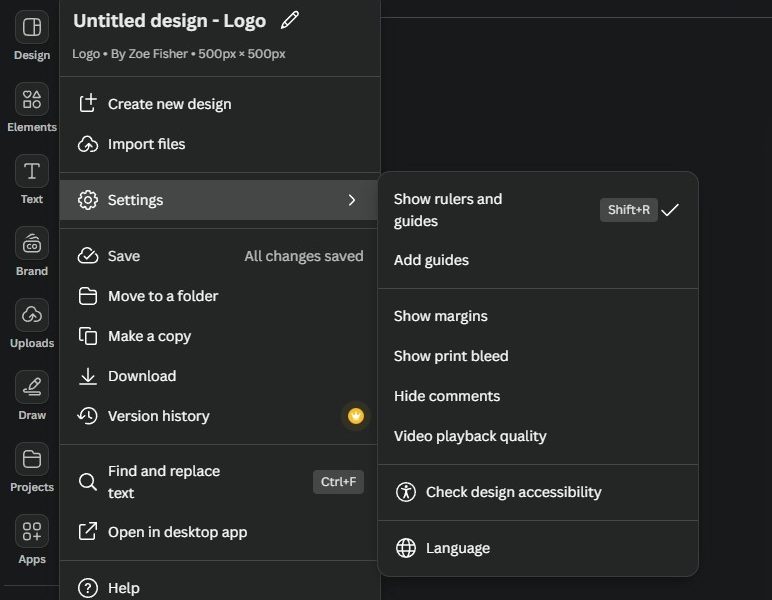Click Check design accessibility

pyautogui.click(x=513, y=492)
